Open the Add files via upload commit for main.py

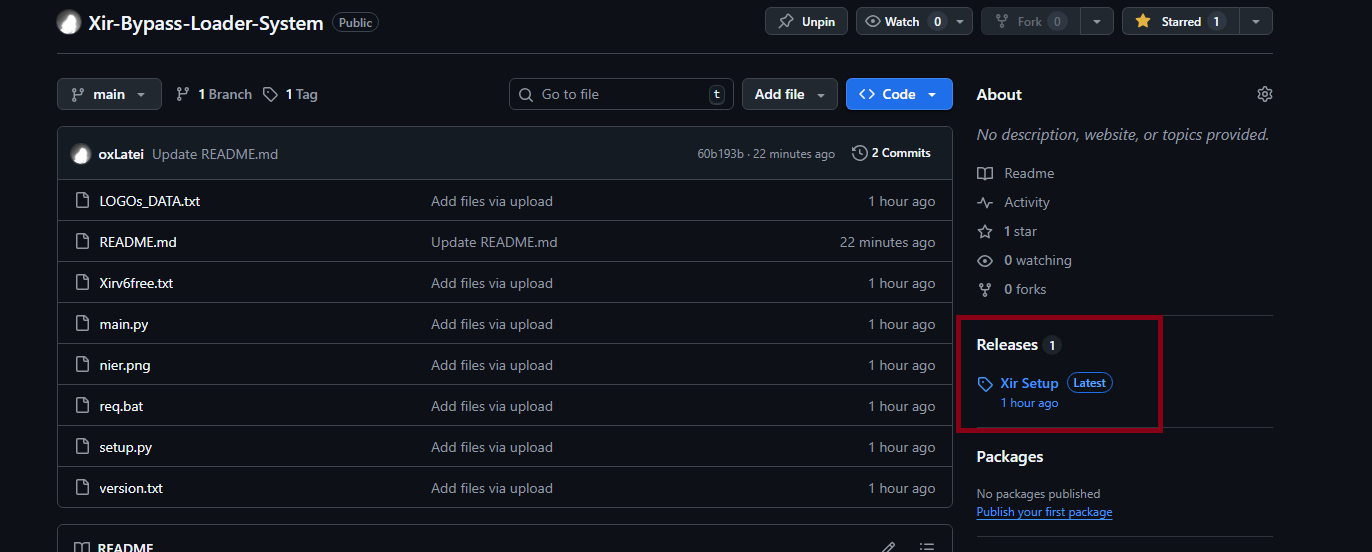492,324
